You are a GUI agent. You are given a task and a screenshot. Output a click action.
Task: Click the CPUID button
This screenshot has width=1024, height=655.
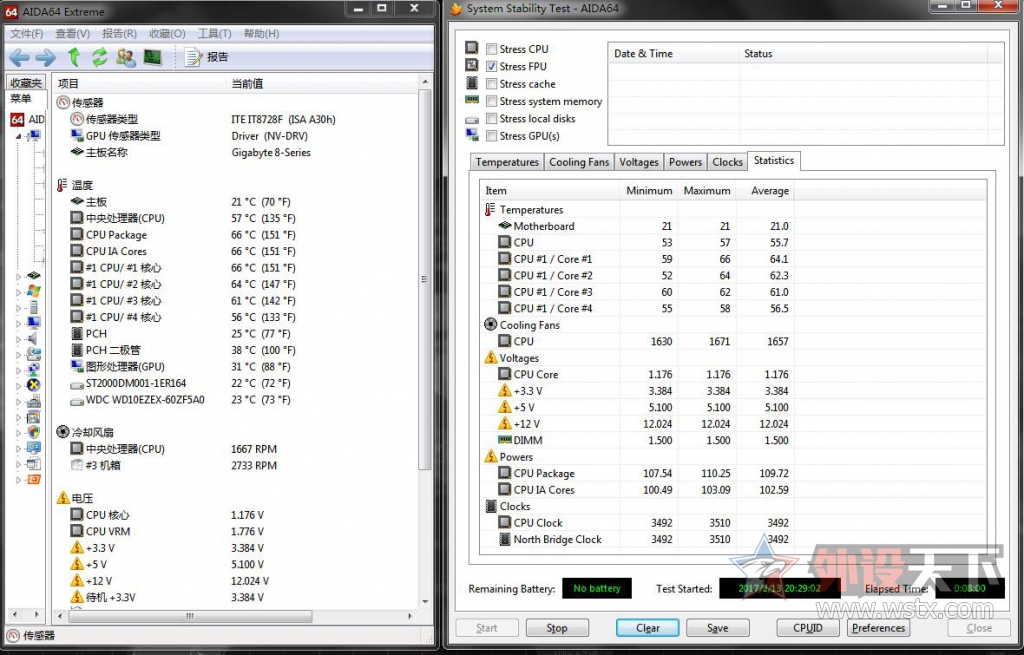tap(808, 628)
